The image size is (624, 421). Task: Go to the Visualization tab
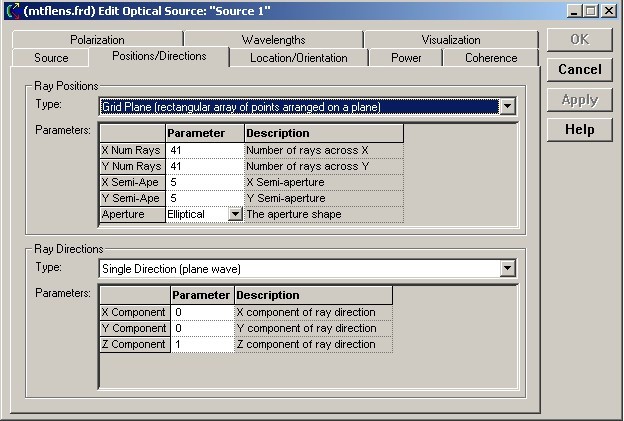450,40
